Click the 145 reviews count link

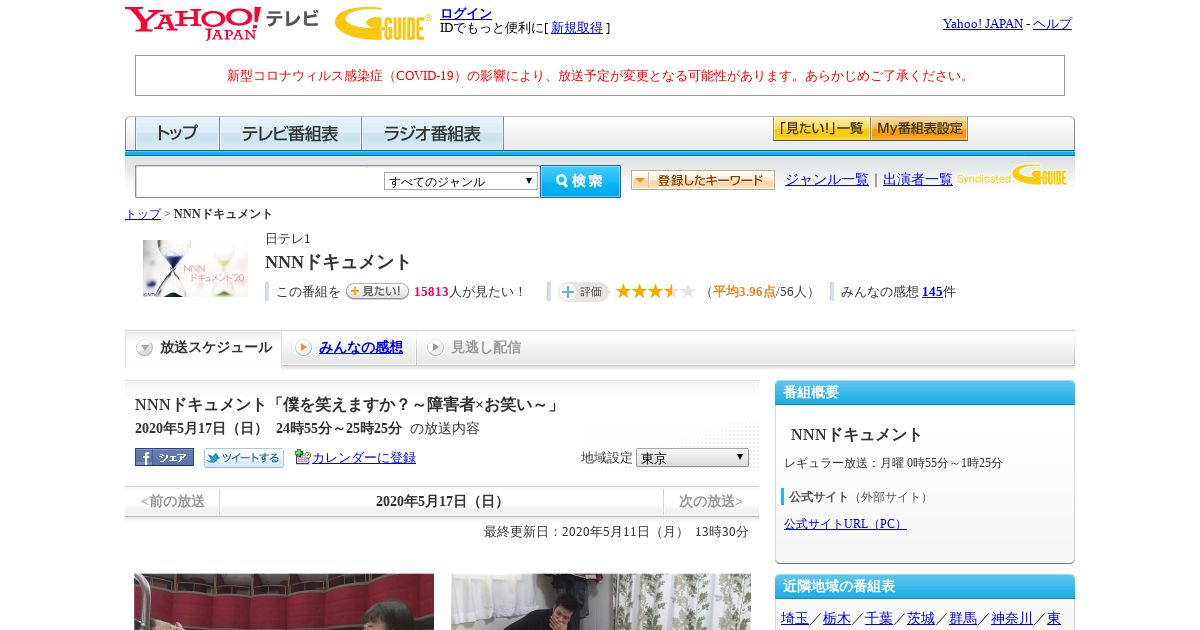(932, 292)
